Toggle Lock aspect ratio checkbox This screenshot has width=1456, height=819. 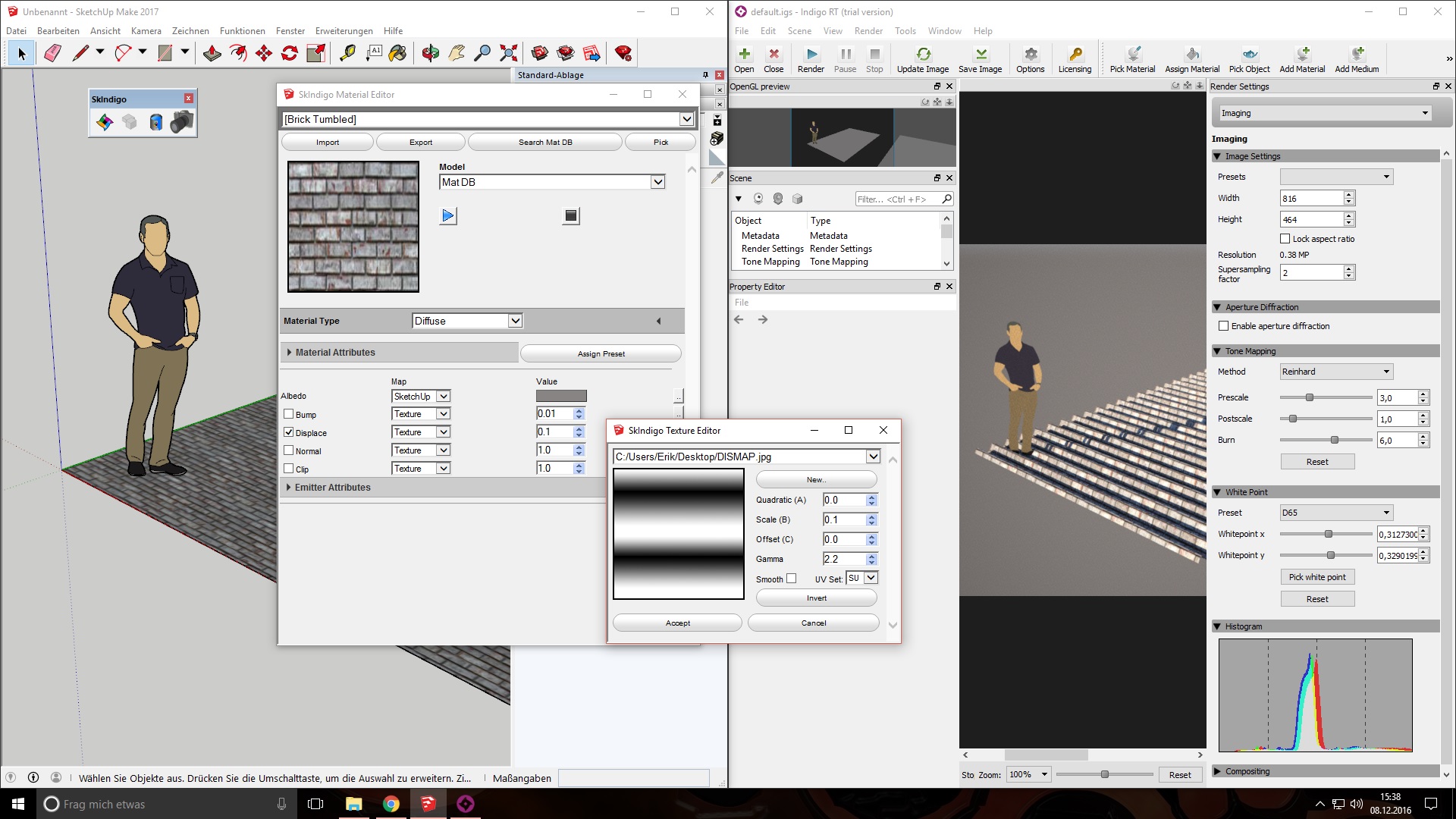1285,239
